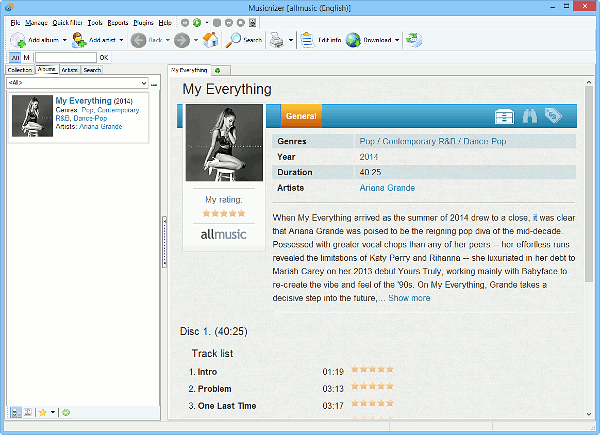The image size is (600, 435).
Task: Open the Quick filter menu
Action: point(67,23)
